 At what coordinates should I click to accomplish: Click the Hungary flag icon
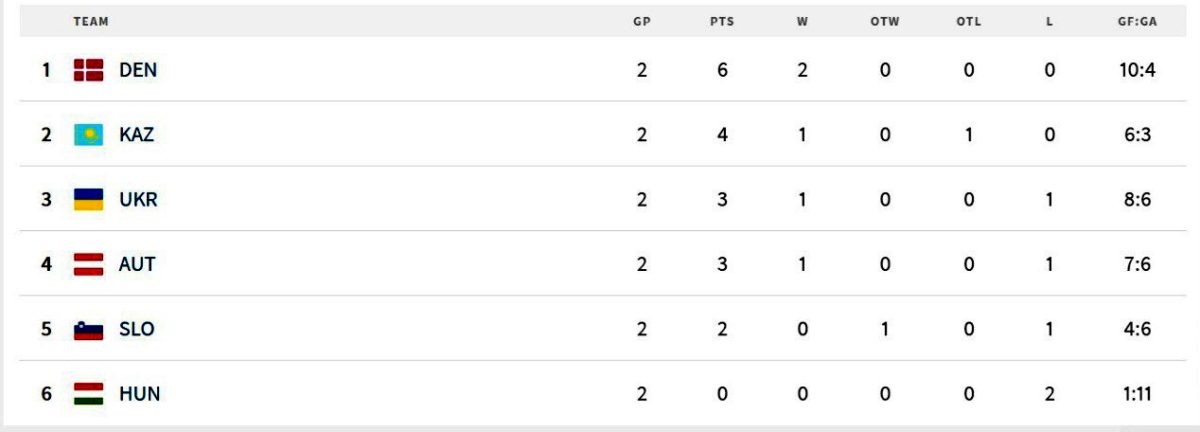tap(88, 394)
